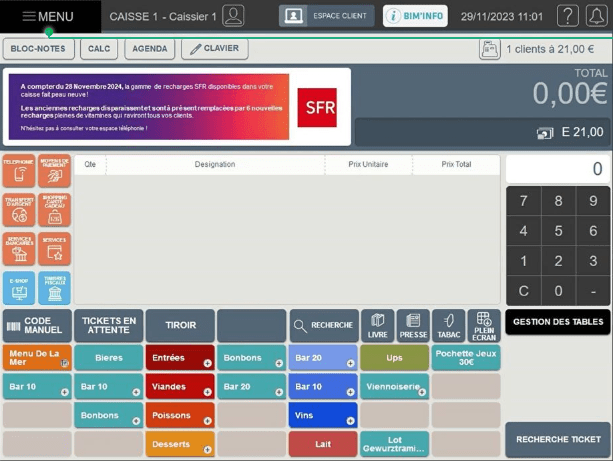Tap keypad digit 3
613x463 pixels.
pyautogui.click(x=593, y=261)
